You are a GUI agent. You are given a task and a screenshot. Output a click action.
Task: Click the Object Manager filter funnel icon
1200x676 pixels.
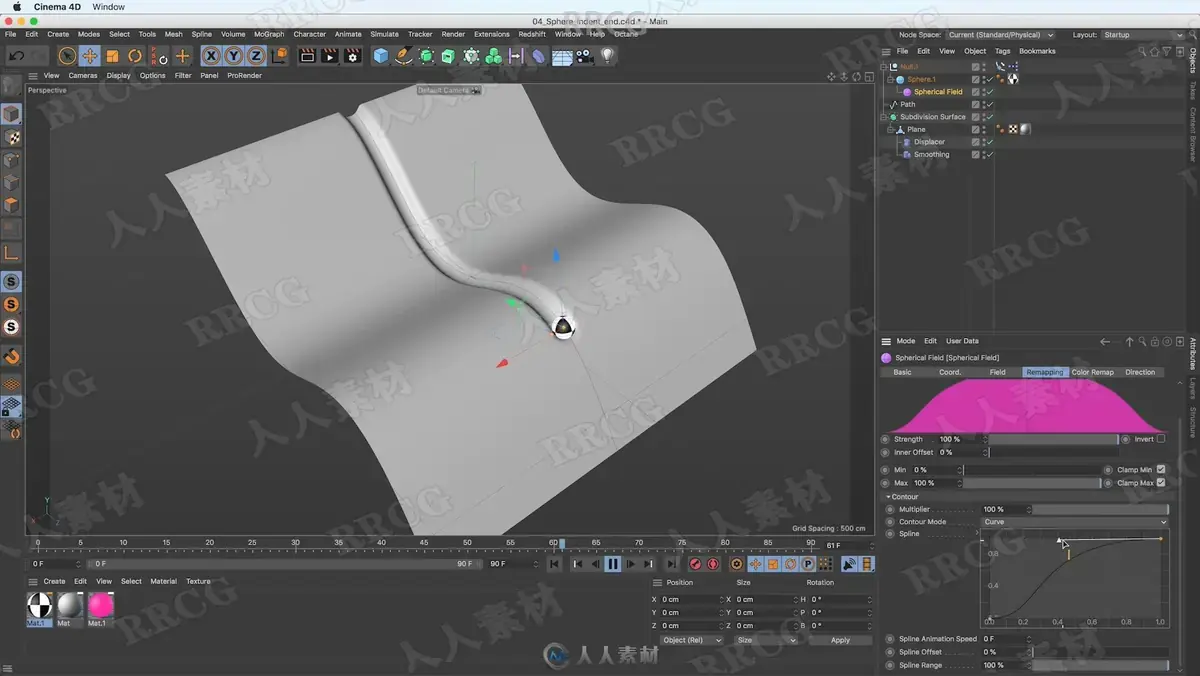pyautogui.click(x=1167, y=51)
